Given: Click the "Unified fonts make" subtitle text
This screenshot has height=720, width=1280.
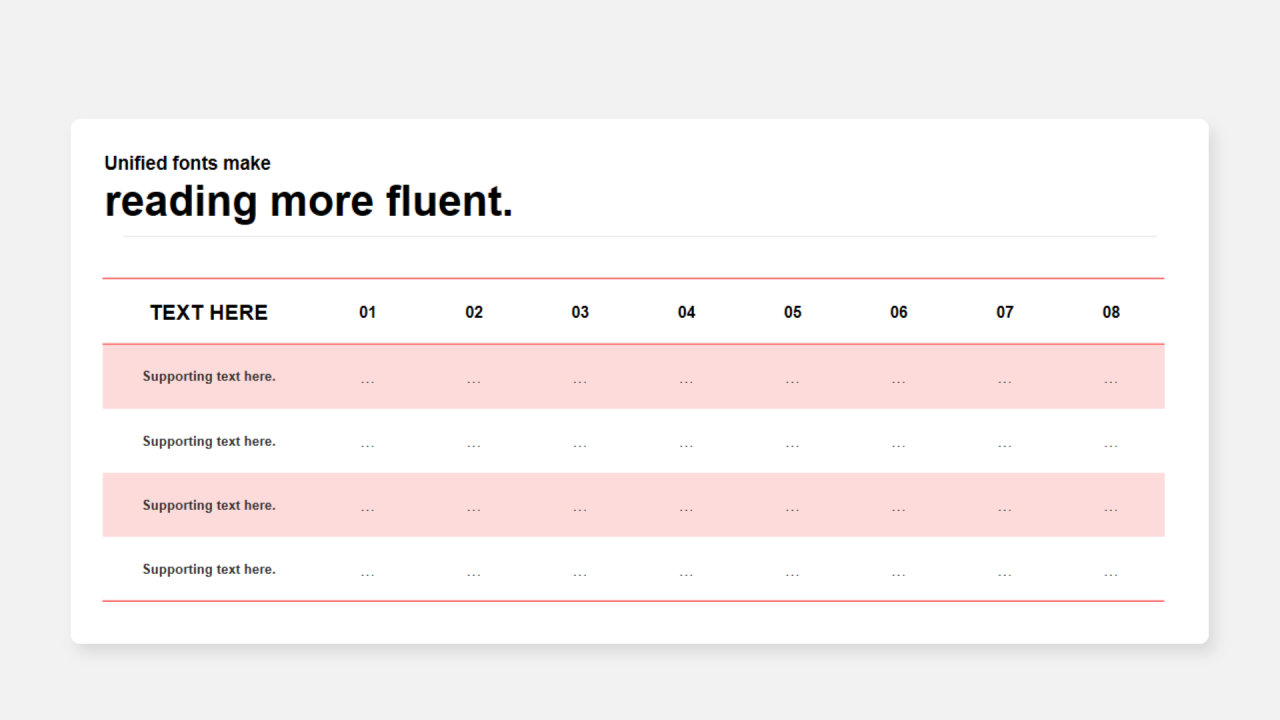Looking at the screenshot, I should pyautogui.click(x=187, y=163).
